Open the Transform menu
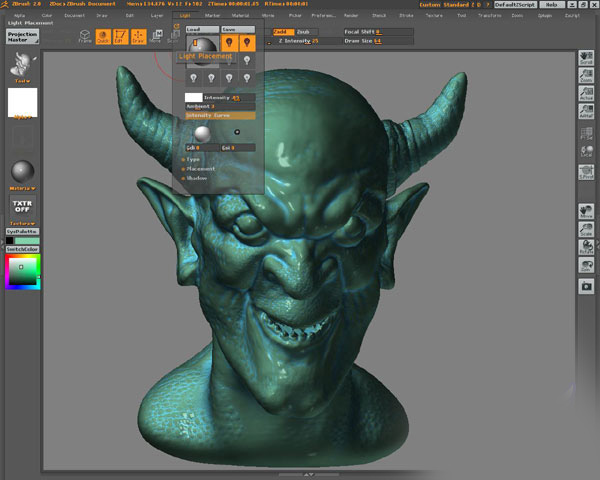 click(x=489, y=16)
